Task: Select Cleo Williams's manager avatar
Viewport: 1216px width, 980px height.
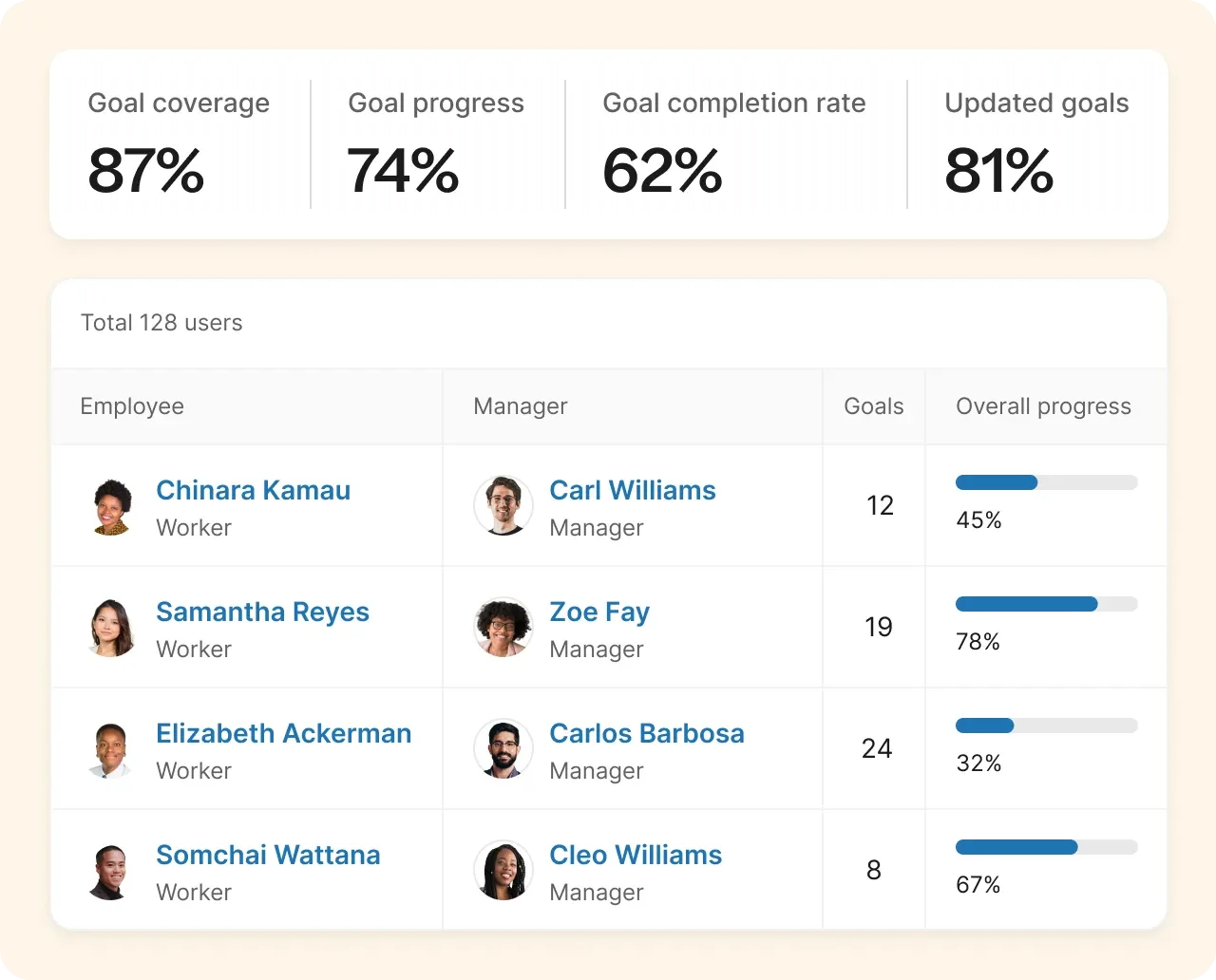Action: pyautogui.click(x=503, y=871)
